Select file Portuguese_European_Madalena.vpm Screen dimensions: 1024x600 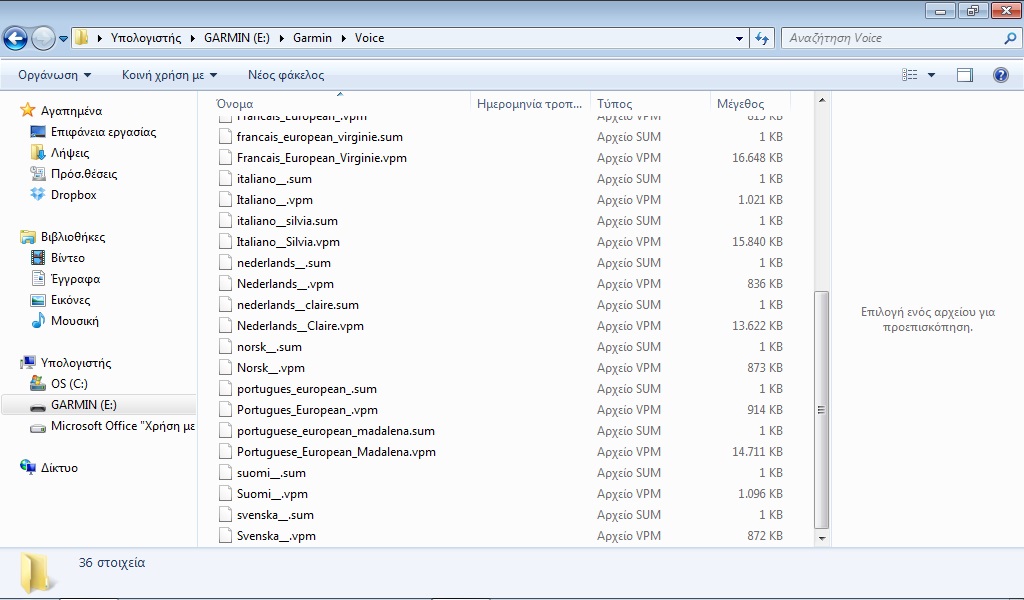336,452
